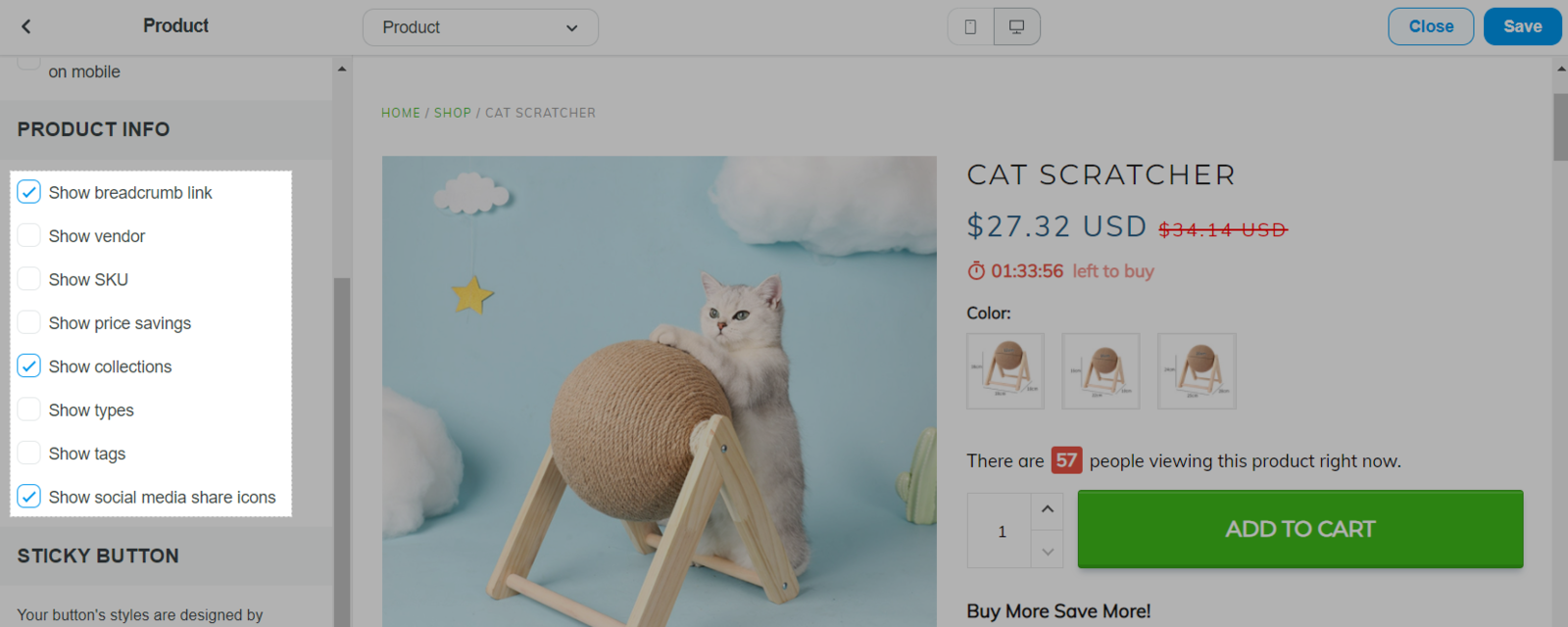The height and width of the screenshot is (627, 1568).
Task: Decrease quantity with down arrow
Action: [x=1047, y=551]
